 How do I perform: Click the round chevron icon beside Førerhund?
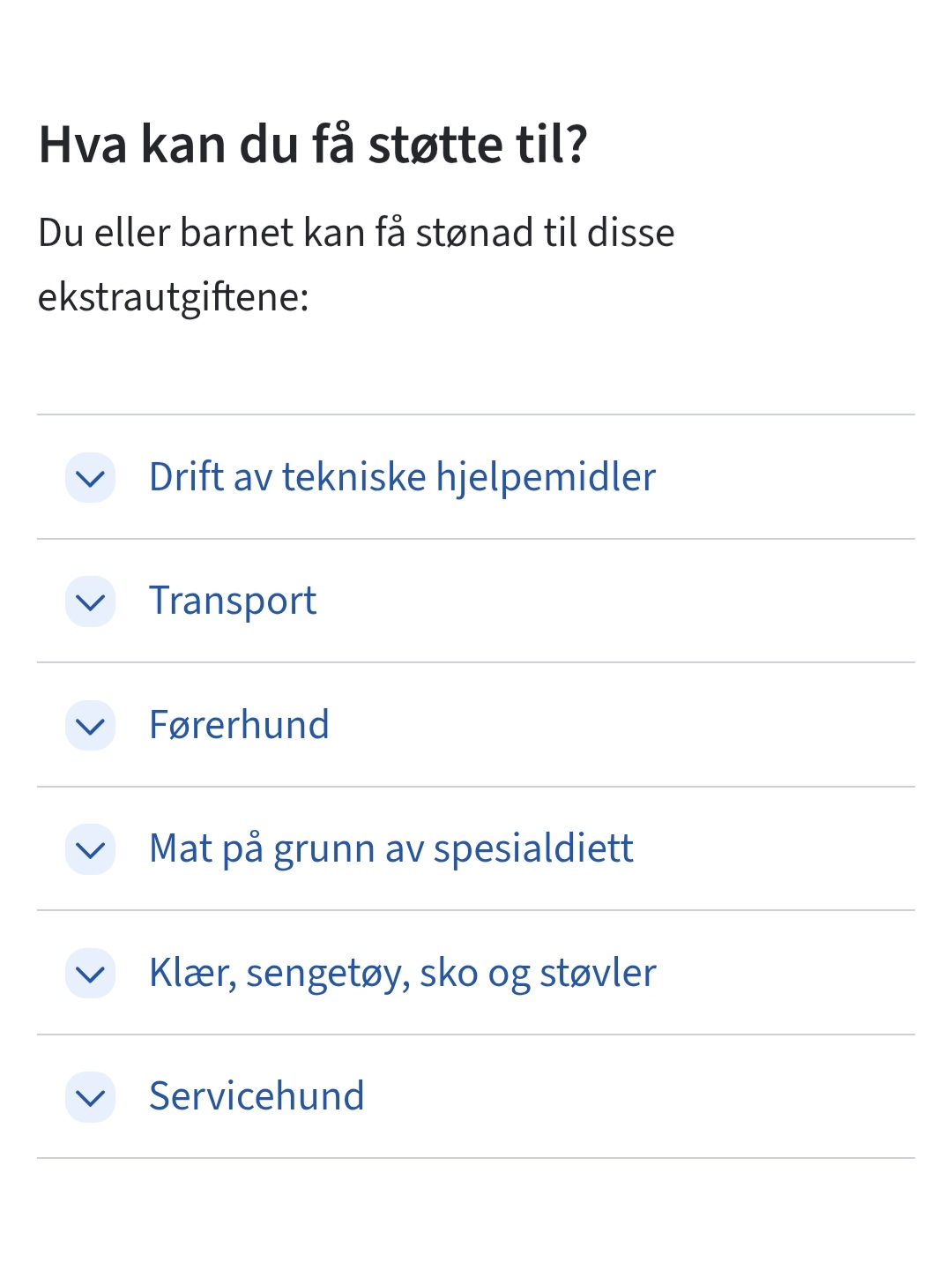click(91, 726)
